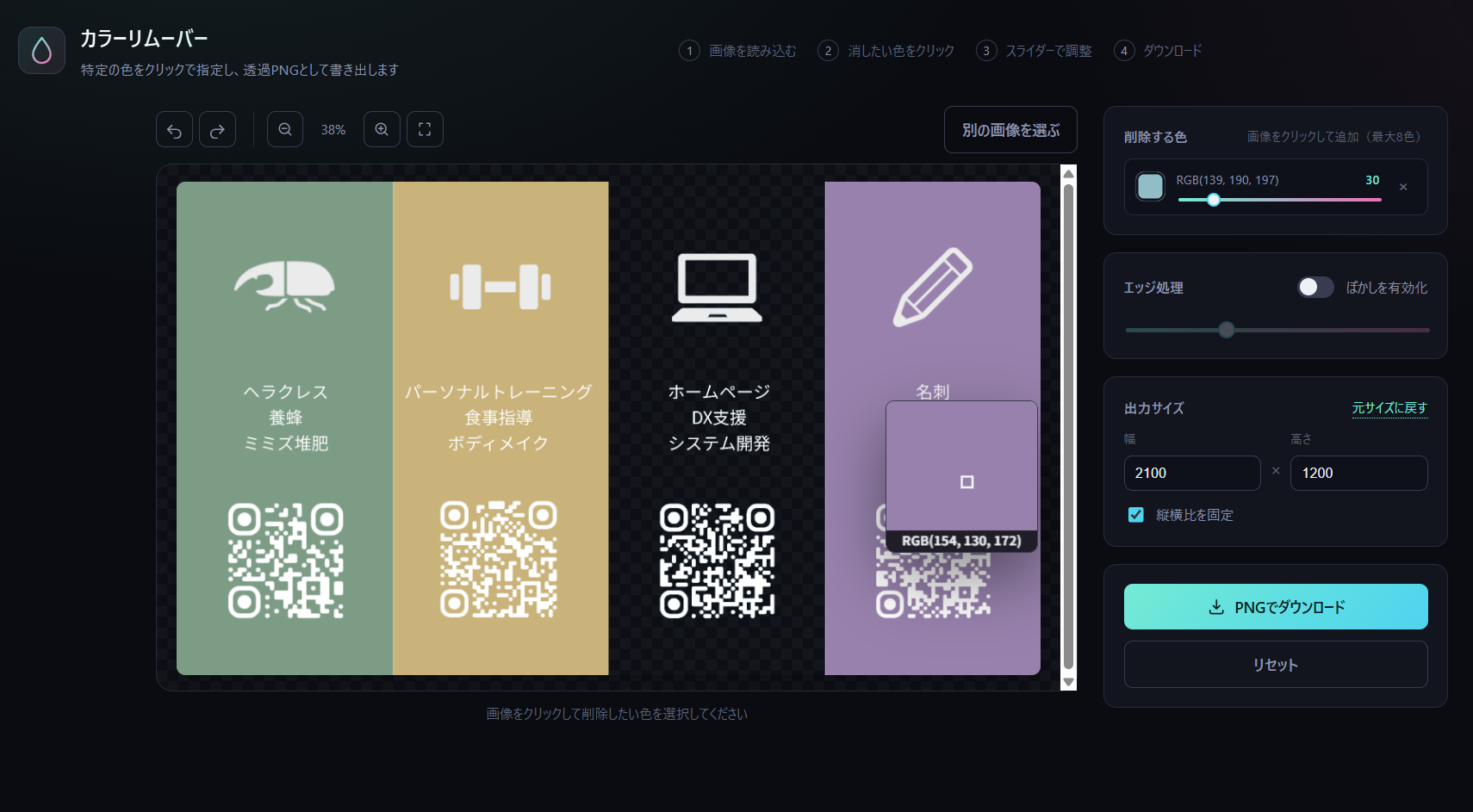The width and height of the screenshot is (1473, 812).
Task: Click the fit-to-screen icon
Action: click(x=425, y=129)
